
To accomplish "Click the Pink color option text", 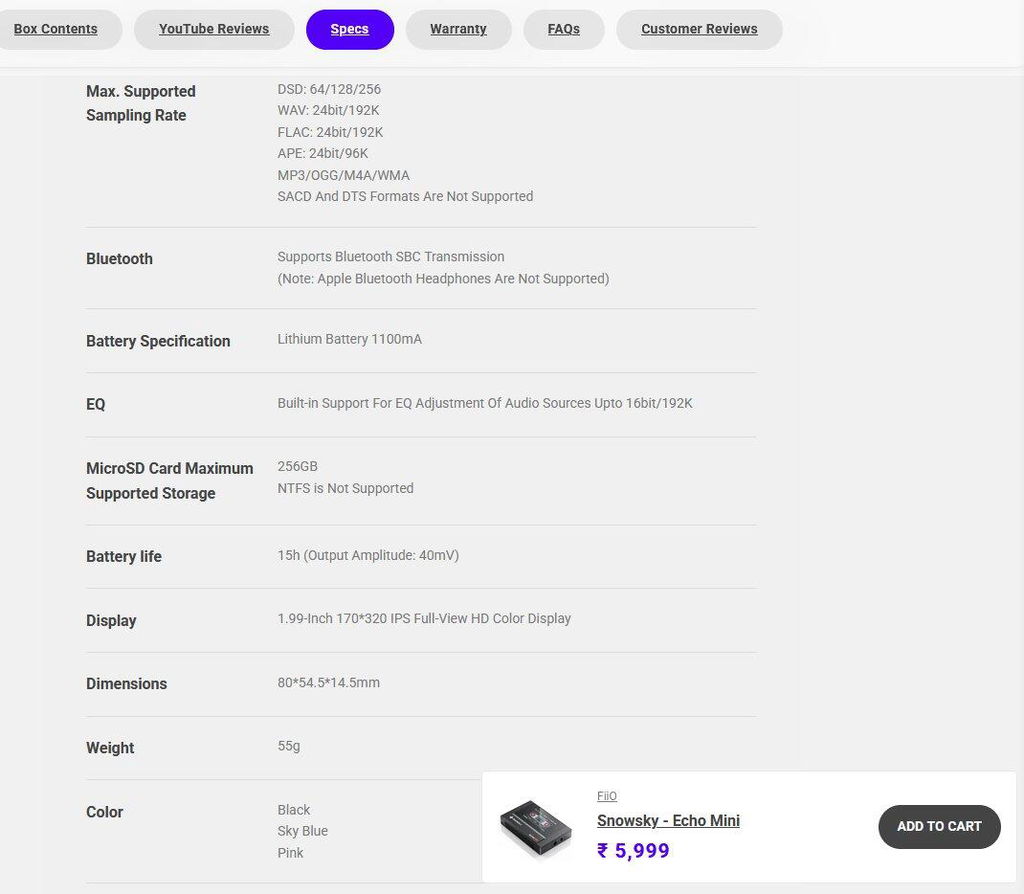I will [x=291, y=853].
